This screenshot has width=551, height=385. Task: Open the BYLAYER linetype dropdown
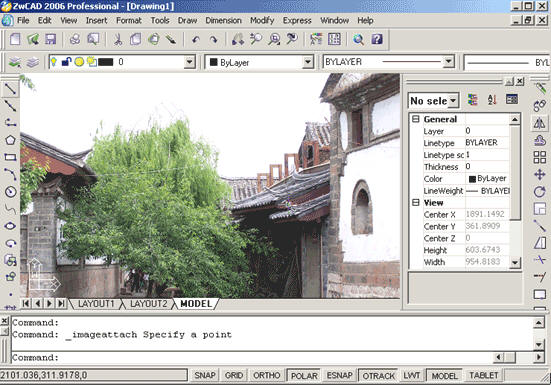click(448, 62)
